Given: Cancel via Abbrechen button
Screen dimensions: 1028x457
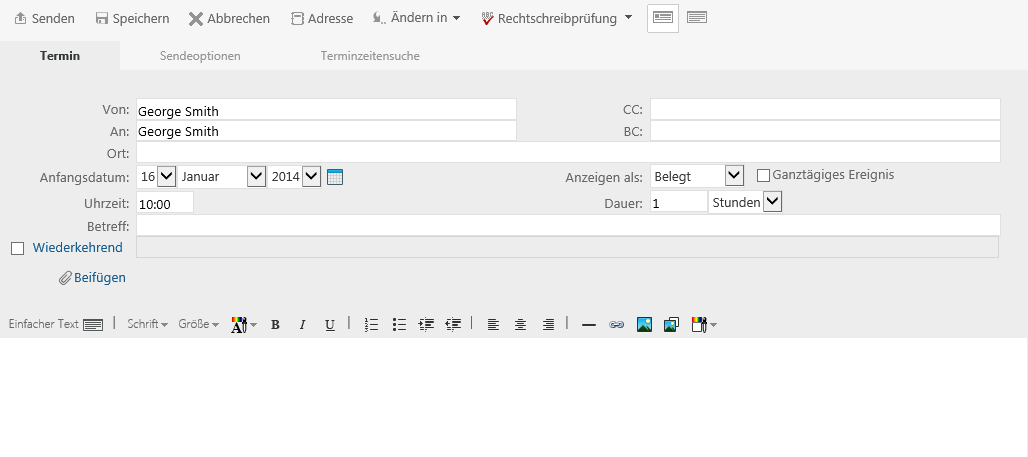Looking at the screenshot, I should tap(229, 18).
